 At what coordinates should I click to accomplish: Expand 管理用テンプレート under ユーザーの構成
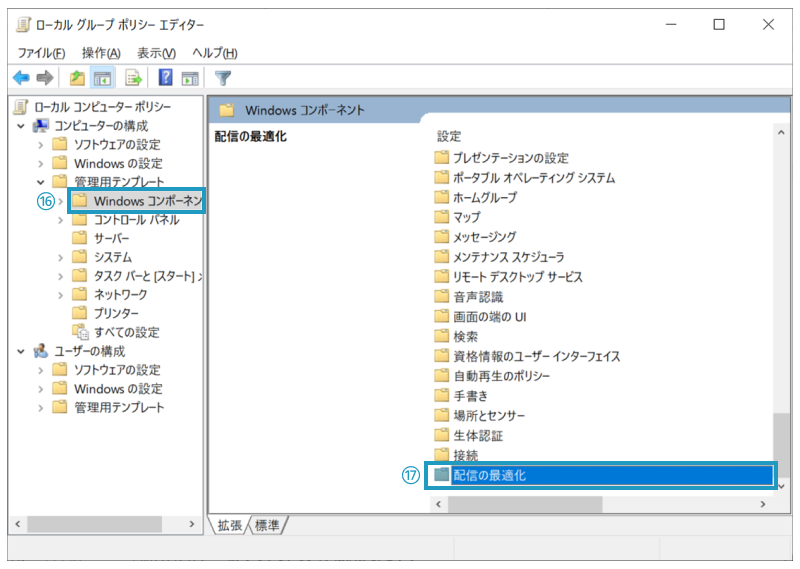(41, 408)
